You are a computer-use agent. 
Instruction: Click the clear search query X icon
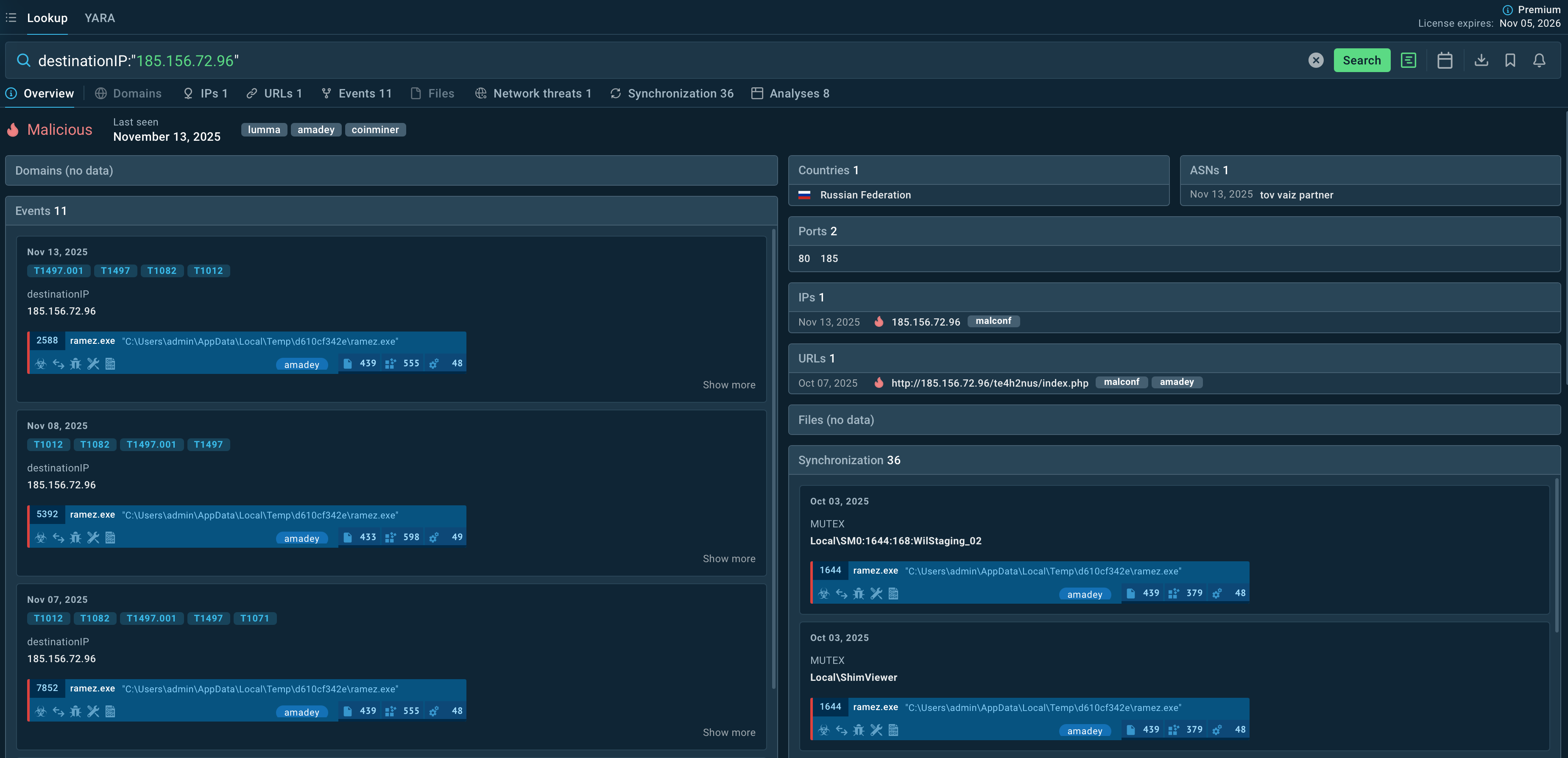point(1315,60)
